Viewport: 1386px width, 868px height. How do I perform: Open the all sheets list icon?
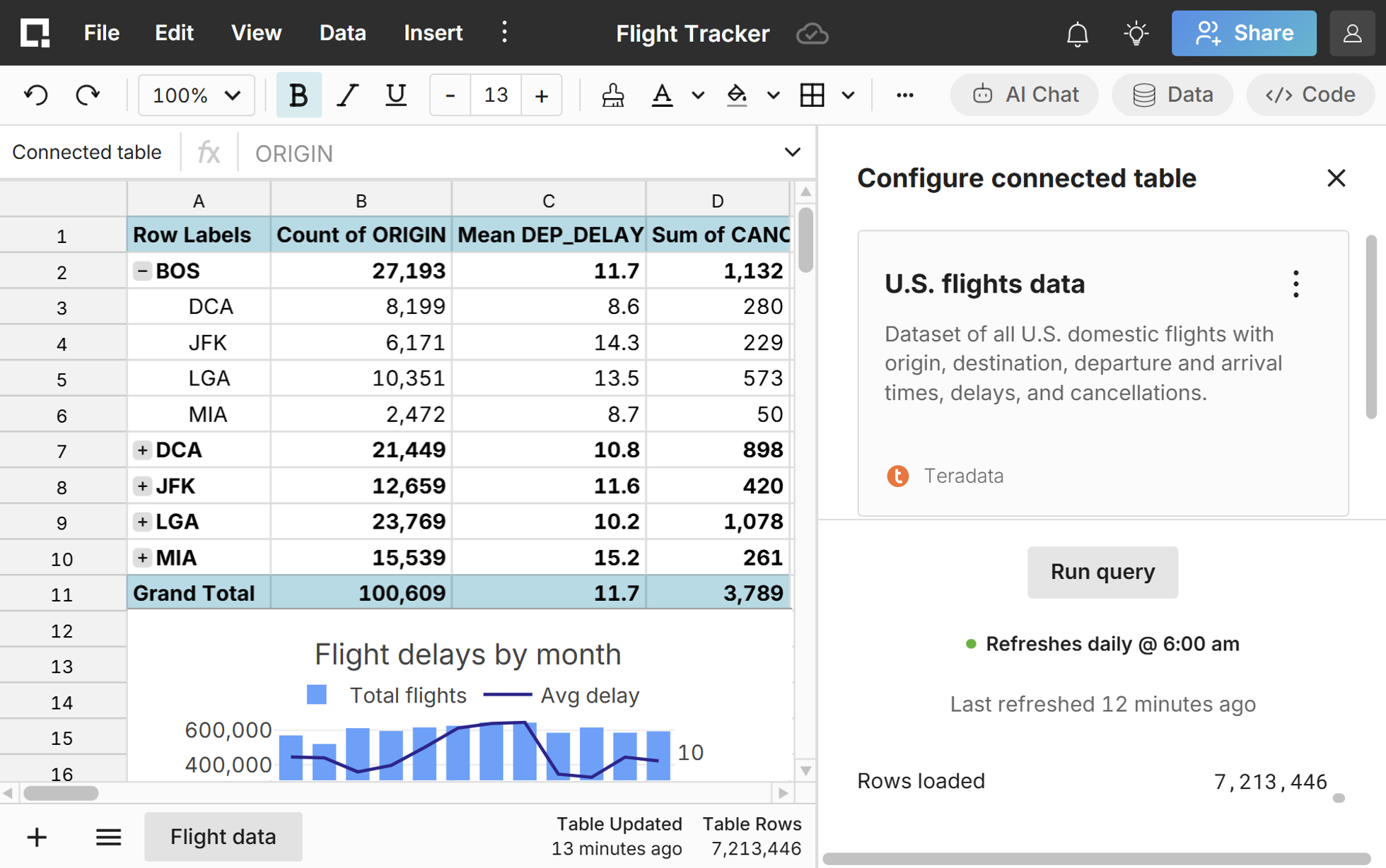(108, 837)
